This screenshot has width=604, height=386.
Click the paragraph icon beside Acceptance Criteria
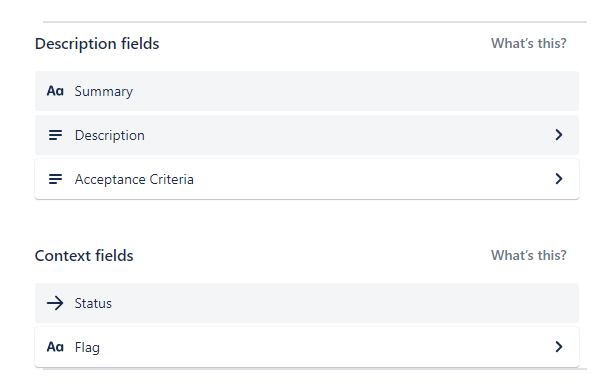pos(55,179)
